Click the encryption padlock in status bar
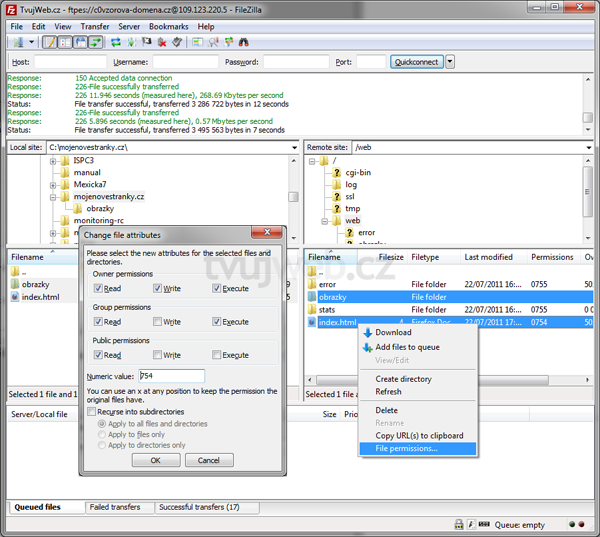Screen dimensions: 600x537 (x=458, y=524)
